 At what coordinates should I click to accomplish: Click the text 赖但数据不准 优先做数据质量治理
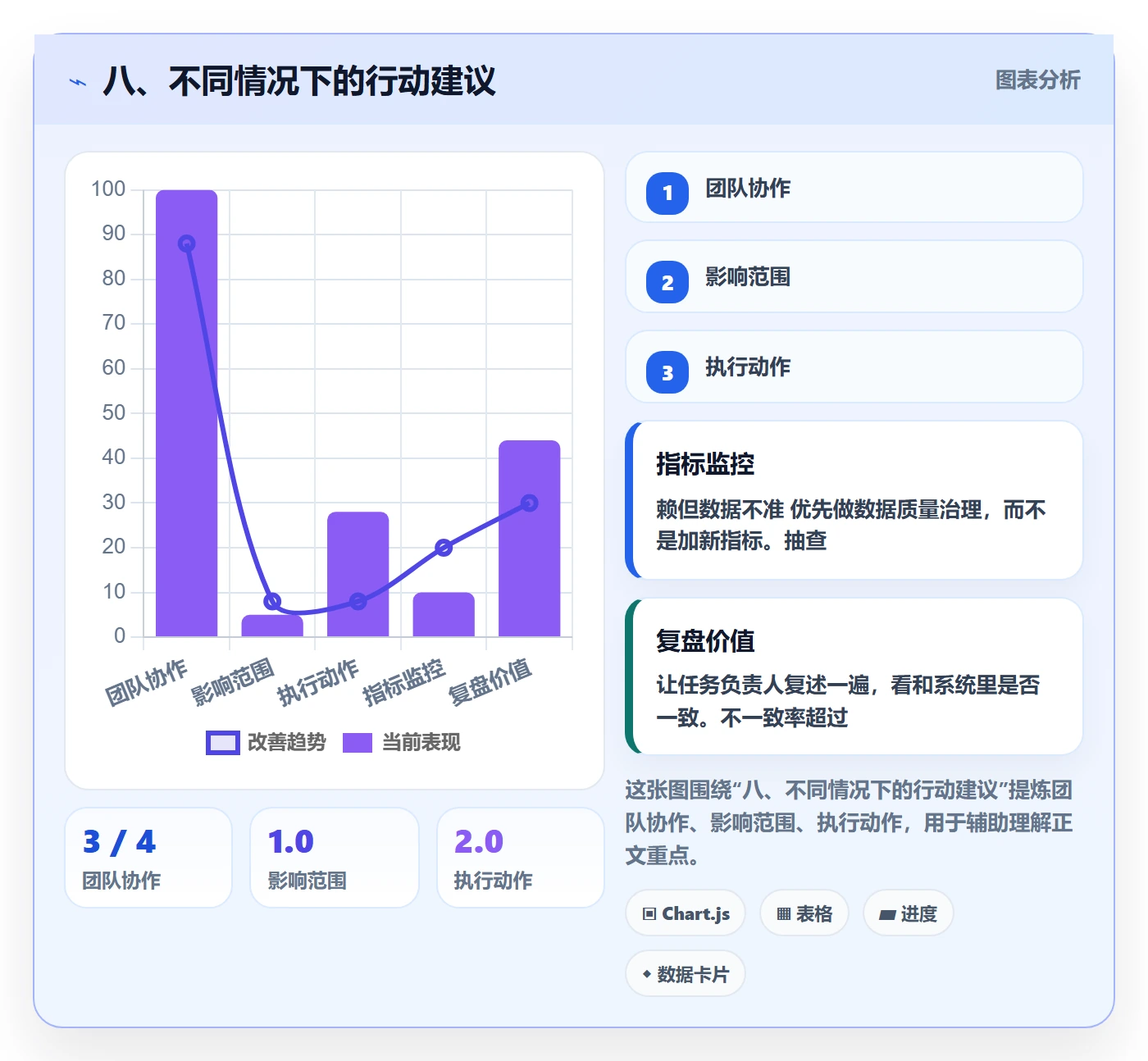pos(820,510)
